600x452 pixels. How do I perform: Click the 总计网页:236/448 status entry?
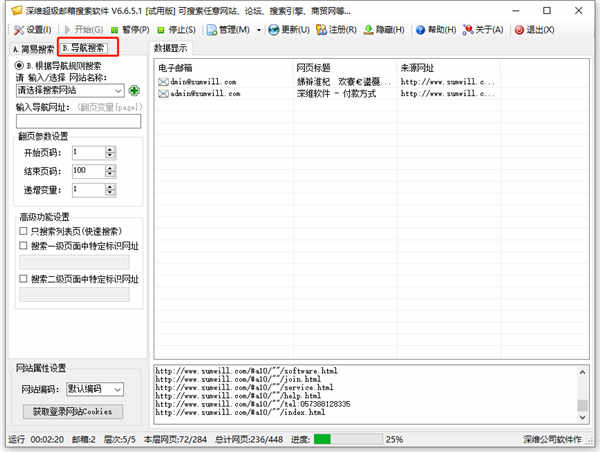coord(249,439)
